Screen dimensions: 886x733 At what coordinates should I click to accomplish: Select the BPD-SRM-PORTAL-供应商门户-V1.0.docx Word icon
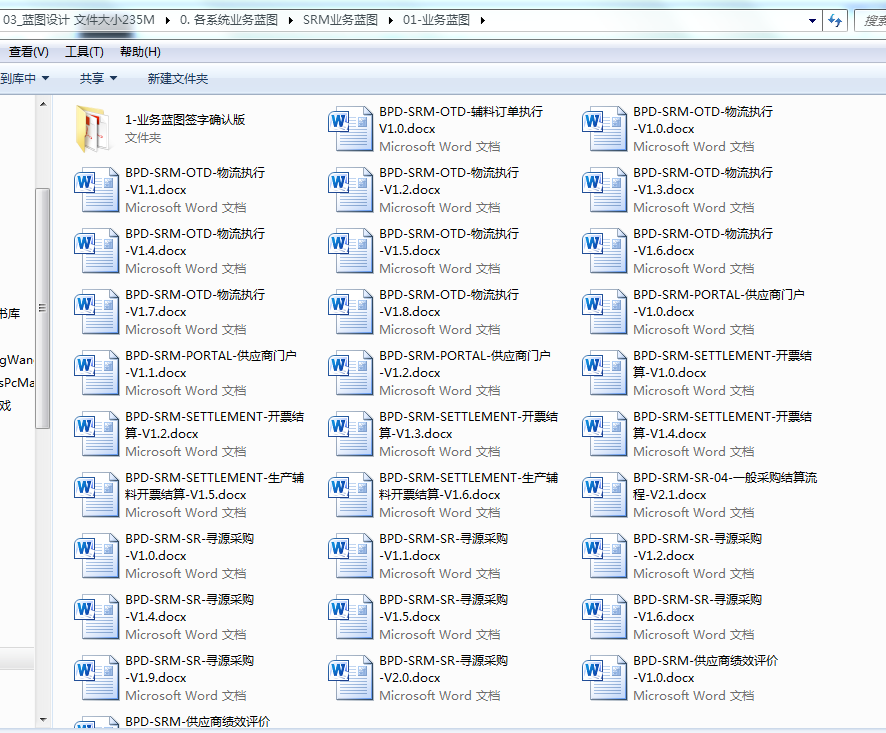click(x=605, y=311)
